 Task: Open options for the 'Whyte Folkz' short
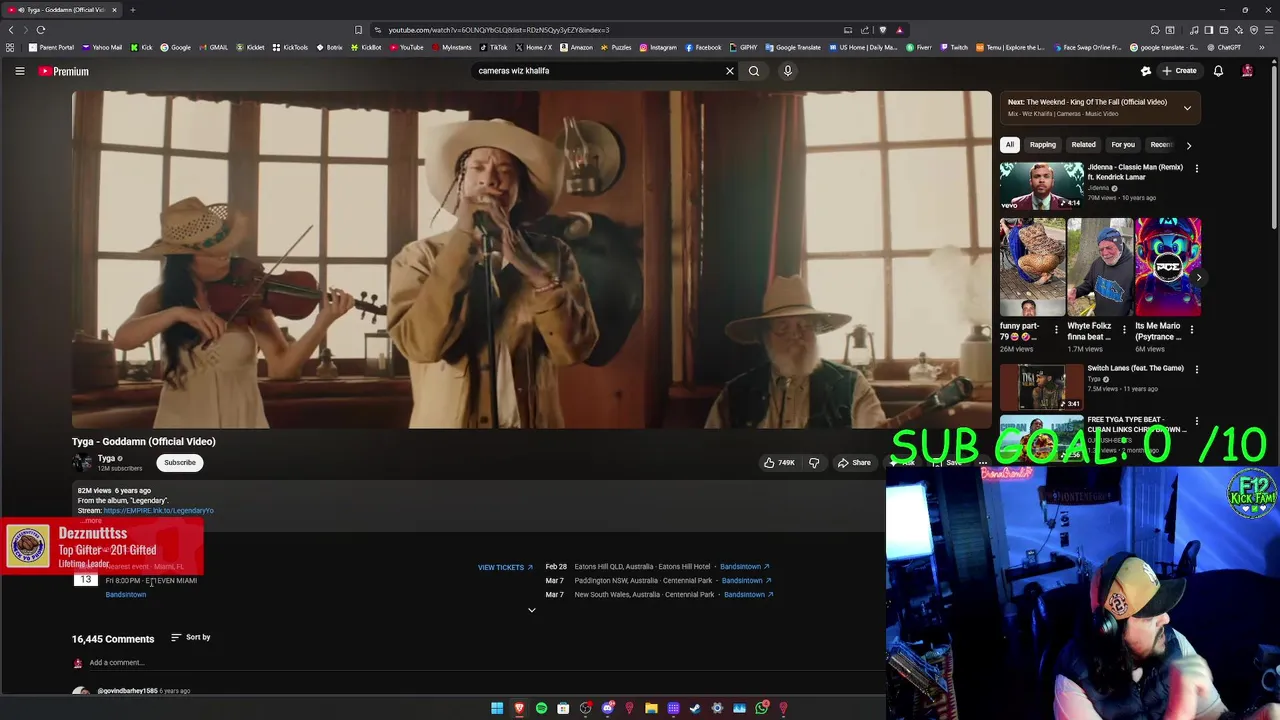click(1124, 330)
